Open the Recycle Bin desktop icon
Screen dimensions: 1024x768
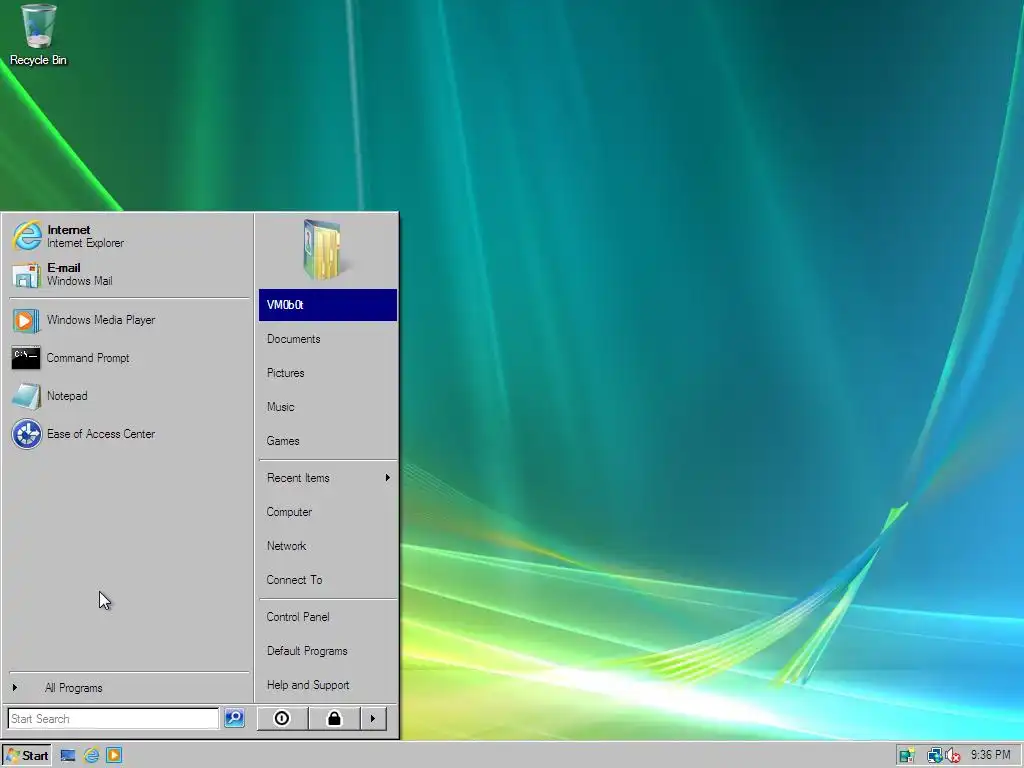pos(38,35)
